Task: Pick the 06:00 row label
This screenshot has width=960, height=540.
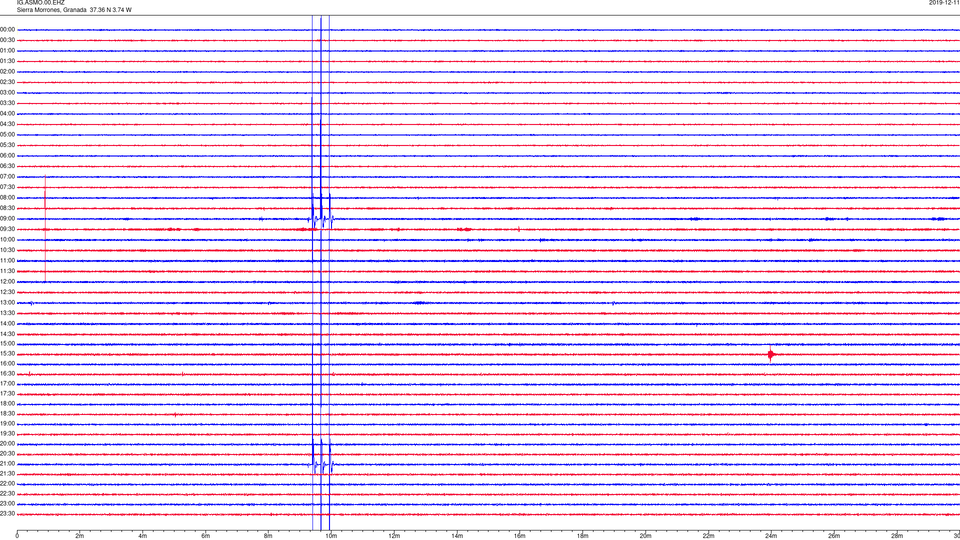Action: [7, 156]
